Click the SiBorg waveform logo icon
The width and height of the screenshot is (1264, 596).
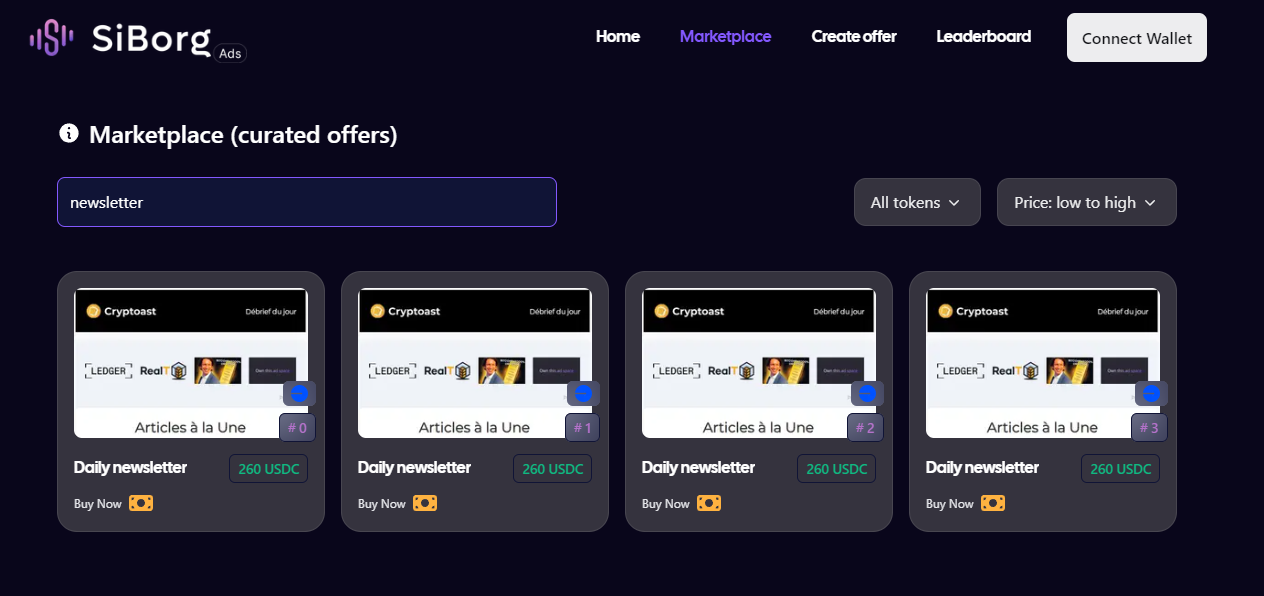pos(51,38)
